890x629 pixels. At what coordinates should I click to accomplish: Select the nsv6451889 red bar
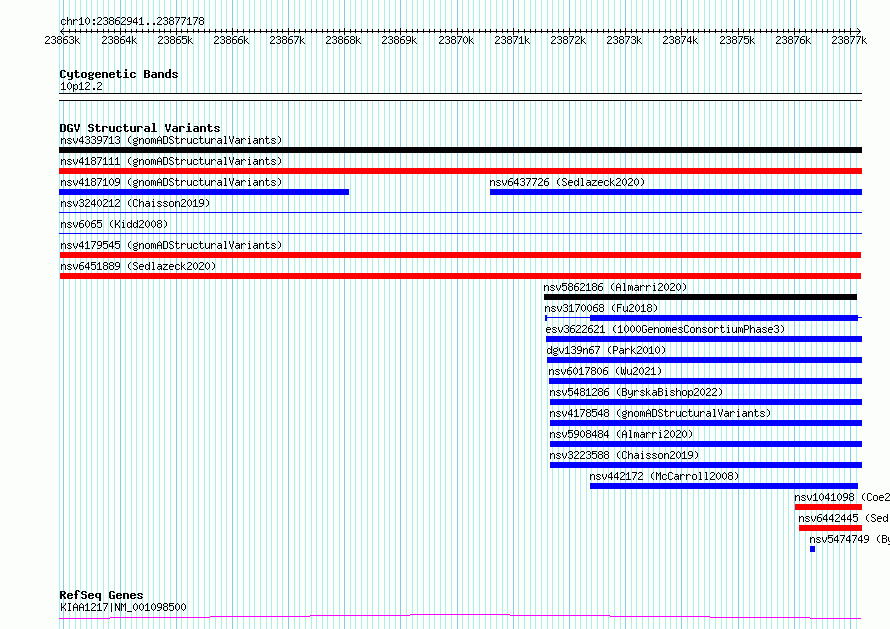pos(460,276)
